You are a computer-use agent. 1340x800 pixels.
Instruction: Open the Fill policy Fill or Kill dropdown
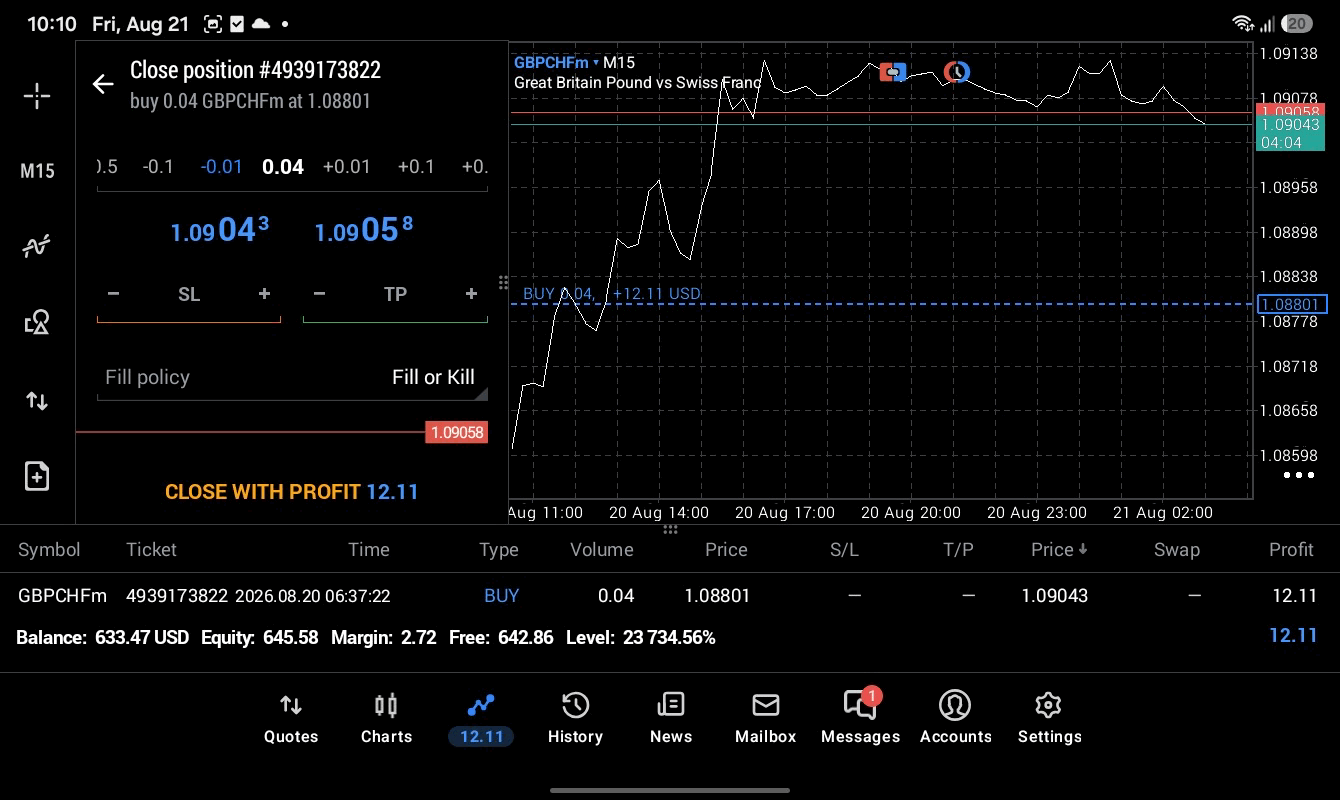pos(292,377)
